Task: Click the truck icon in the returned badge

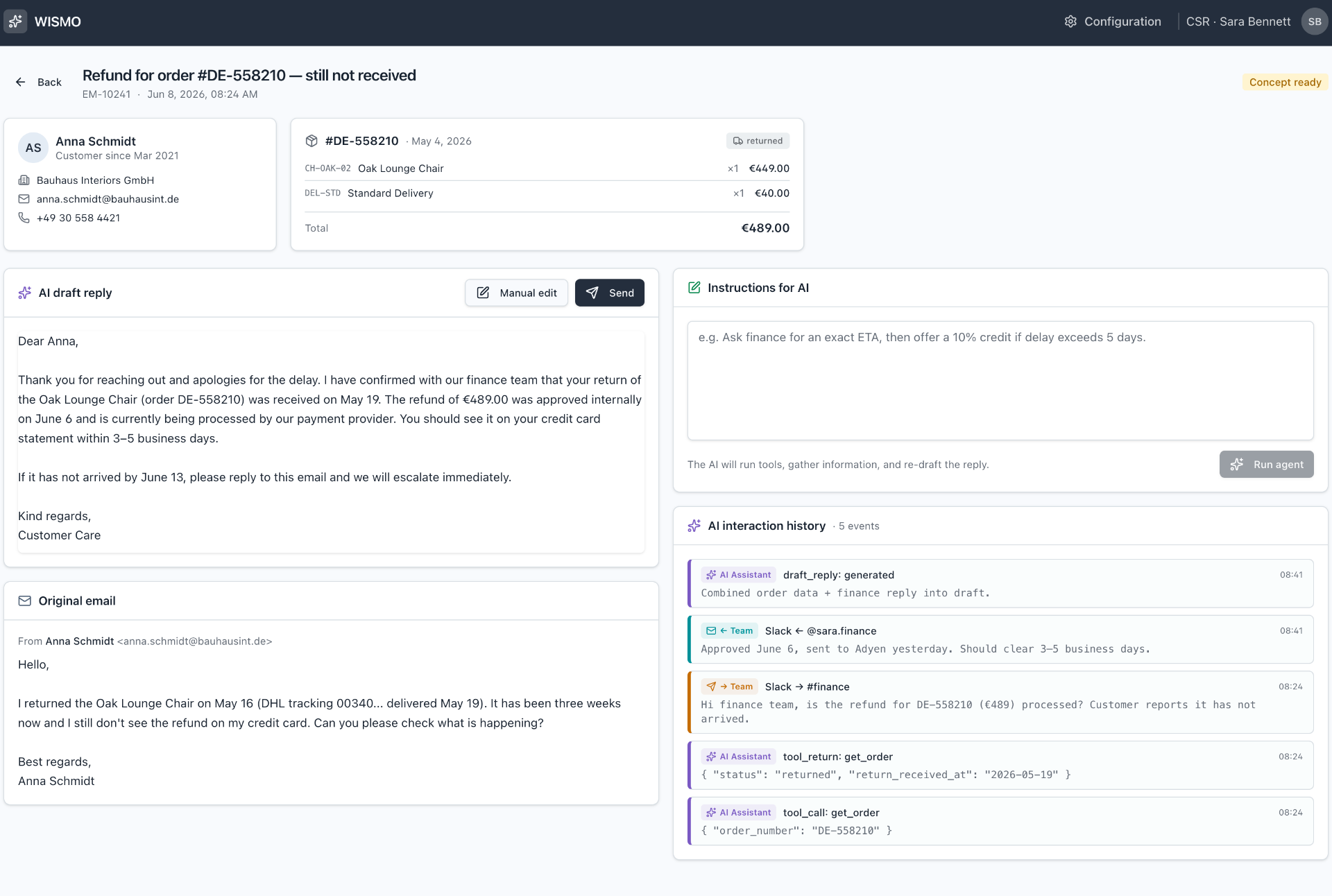Action: [x=737, y=141]
